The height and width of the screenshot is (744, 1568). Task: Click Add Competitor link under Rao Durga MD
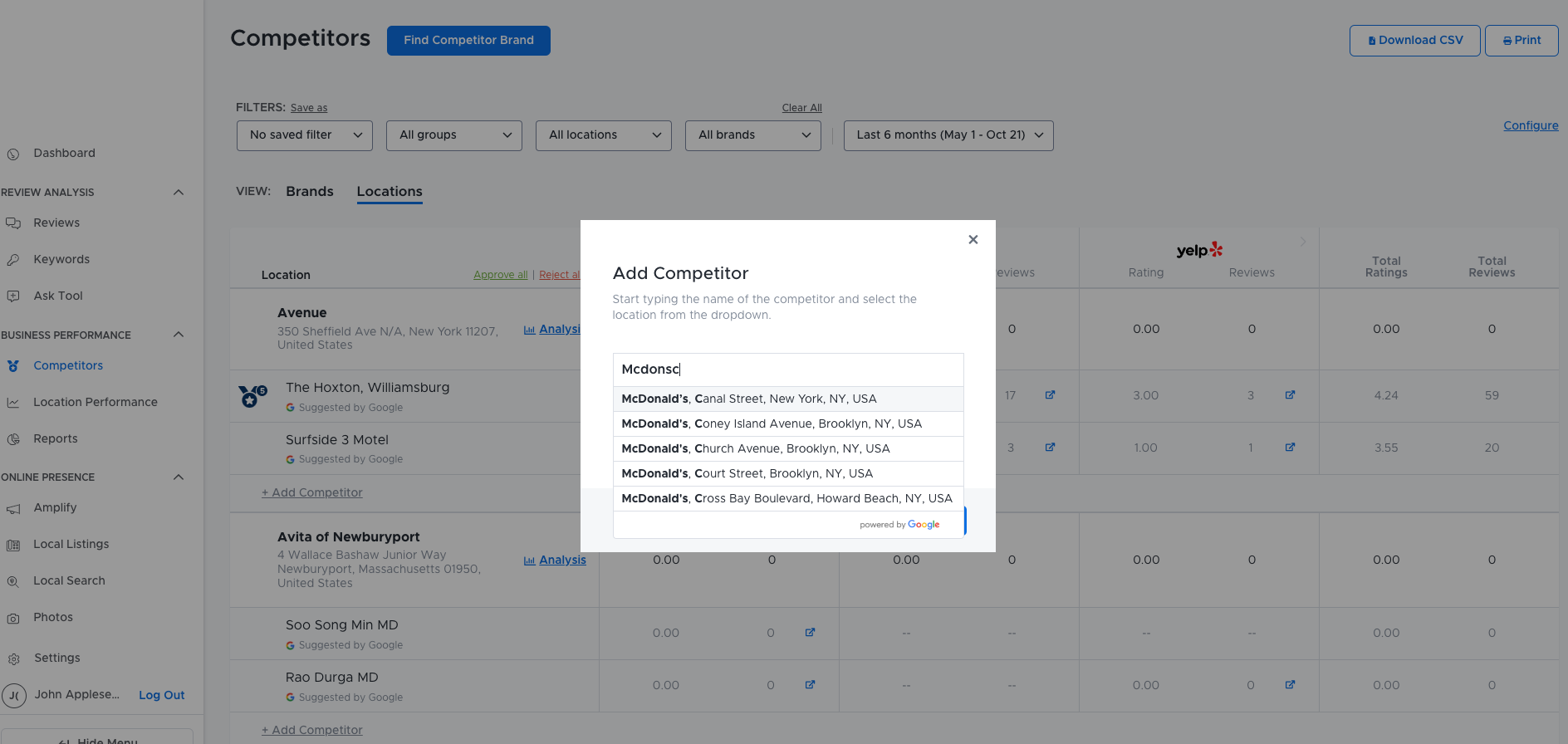point(312,731)
